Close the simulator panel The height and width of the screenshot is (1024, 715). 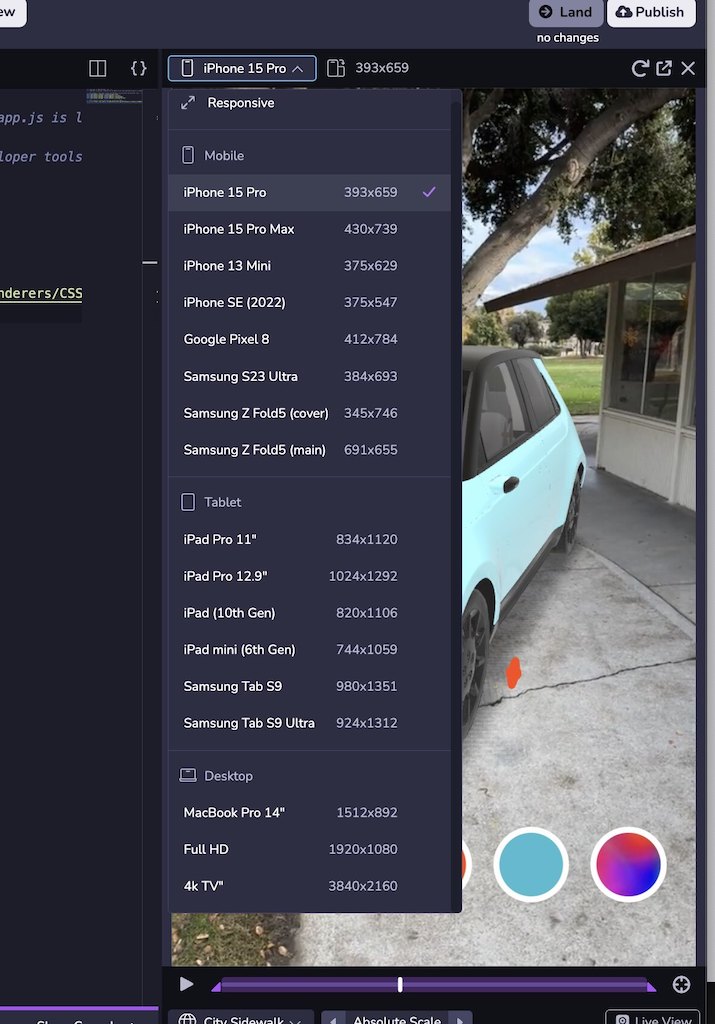pos(688,68)
